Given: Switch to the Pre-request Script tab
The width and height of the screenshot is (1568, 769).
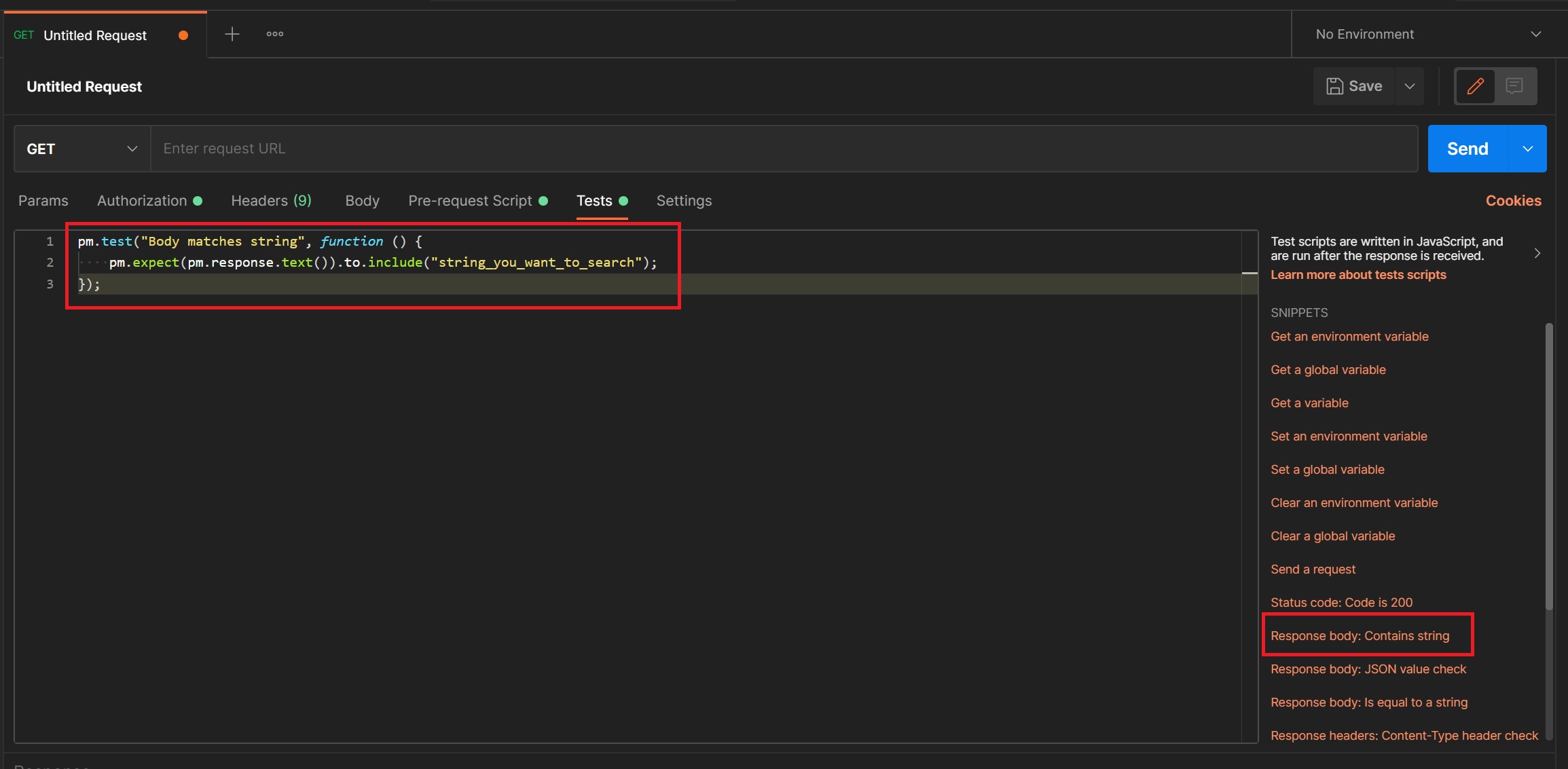Looking at the screenshot, I should (x=470, y=201).
